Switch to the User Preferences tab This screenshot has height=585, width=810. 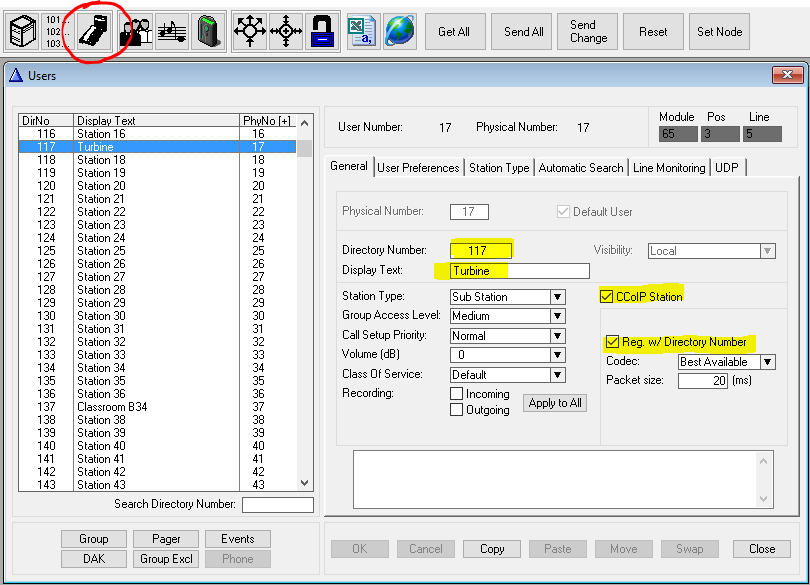tap(418, 168)
